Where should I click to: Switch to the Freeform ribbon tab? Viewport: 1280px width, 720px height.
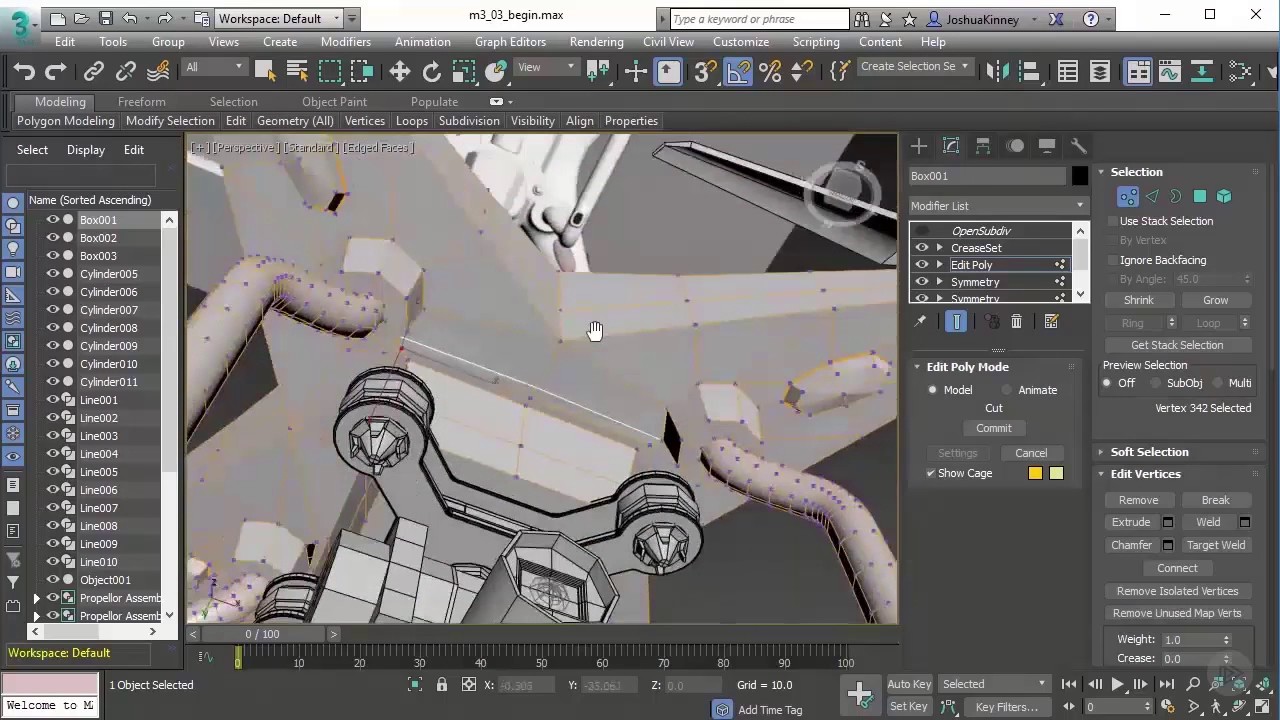141,102
